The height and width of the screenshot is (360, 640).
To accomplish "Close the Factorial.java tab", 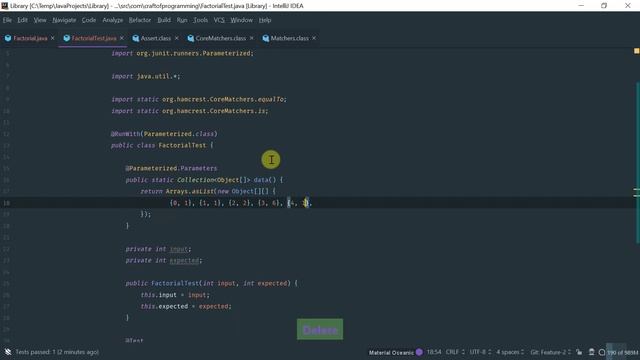I will [52, 38].
